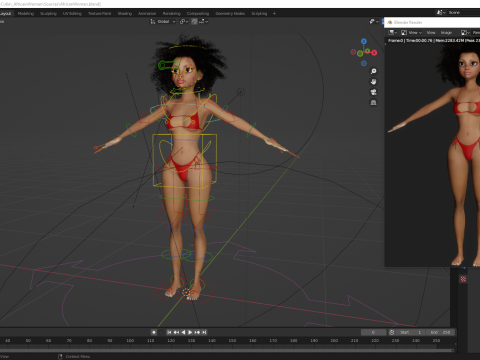Open the snapping options dropdown
Screen dimensions: 480x360
203,22
